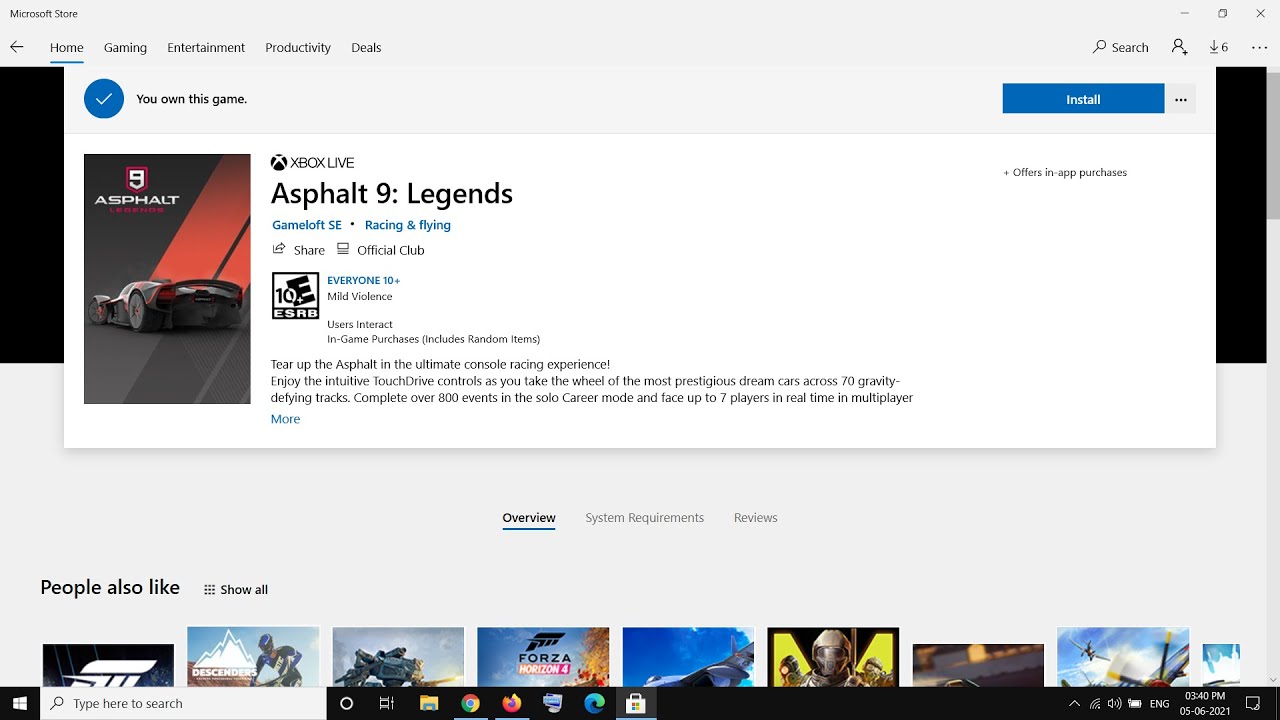Viewport: 1280px width, 720px height.
Task: Click the Microsoft Store taskbar icon
Action: tap(635, 704)
